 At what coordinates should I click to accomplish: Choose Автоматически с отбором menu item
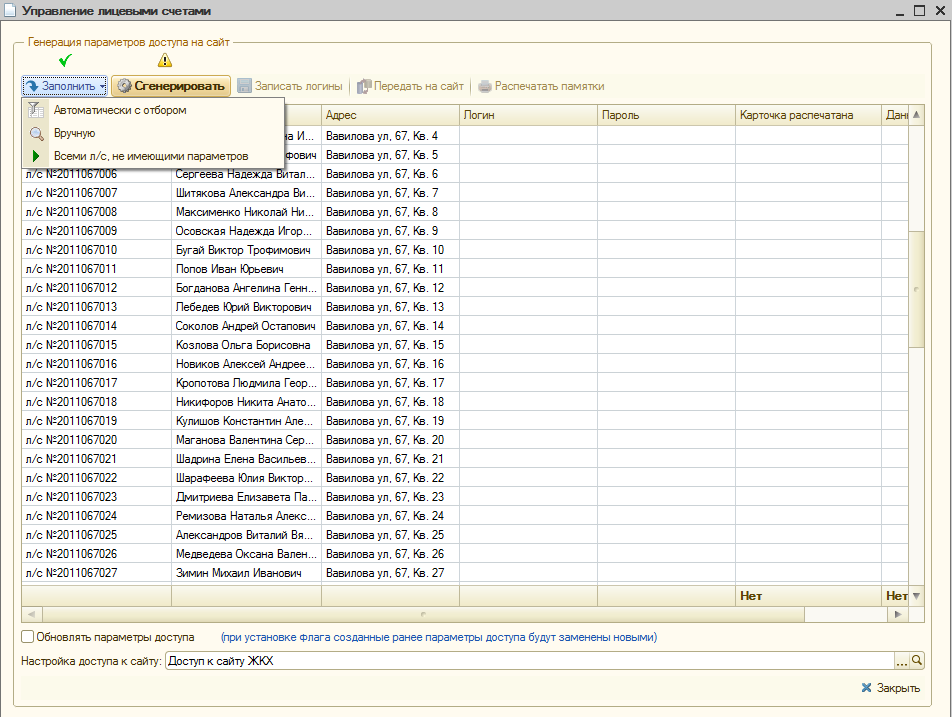[x=120, y=110]
